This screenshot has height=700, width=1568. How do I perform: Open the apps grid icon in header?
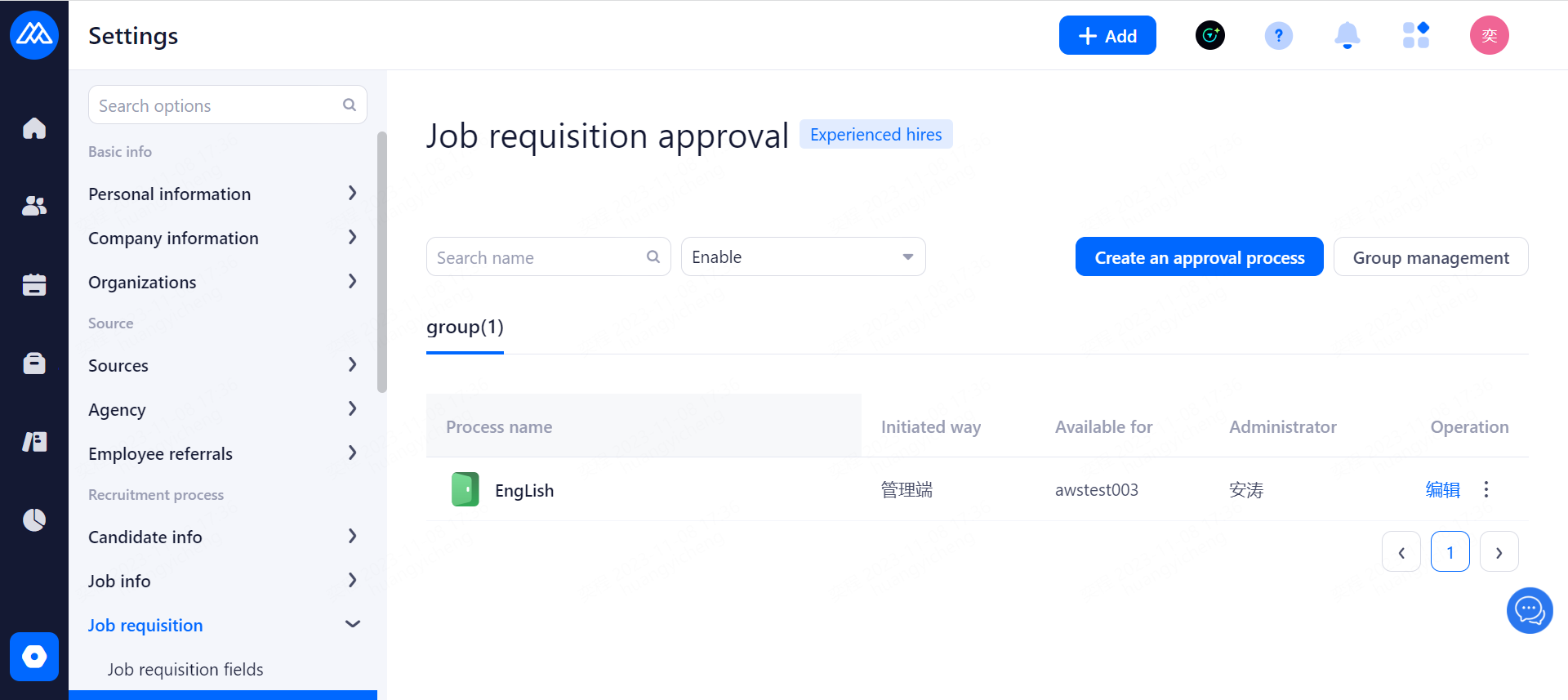[x=1415, y=35]
